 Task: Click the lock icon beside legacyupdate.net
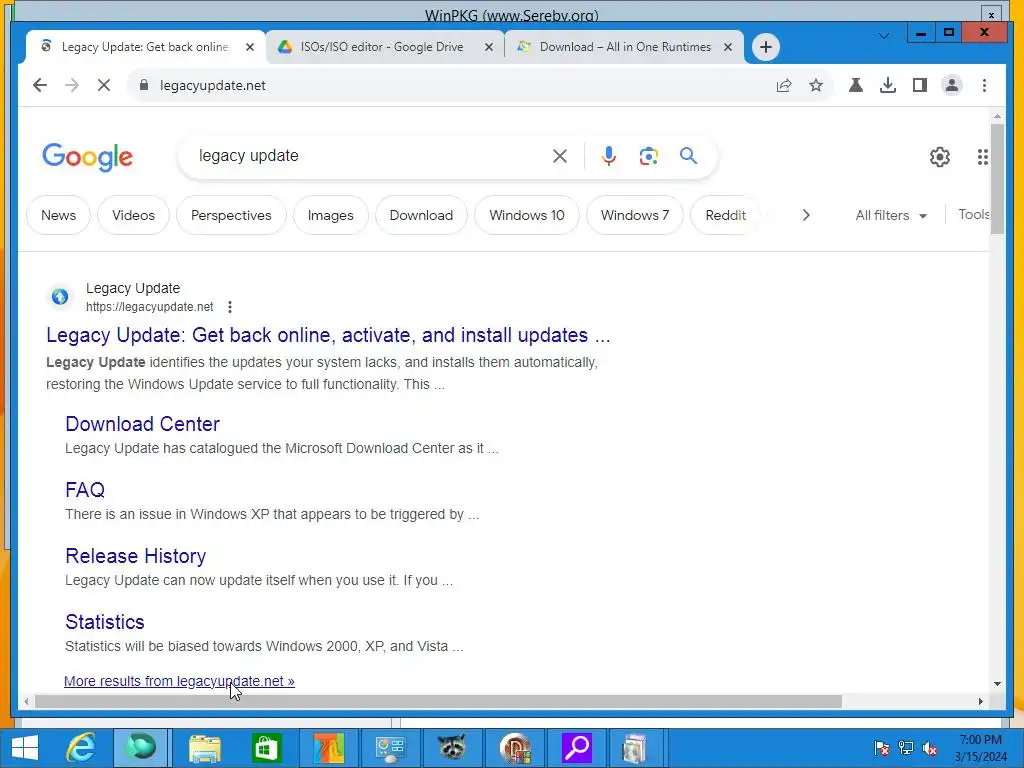[x=144, y=86]
